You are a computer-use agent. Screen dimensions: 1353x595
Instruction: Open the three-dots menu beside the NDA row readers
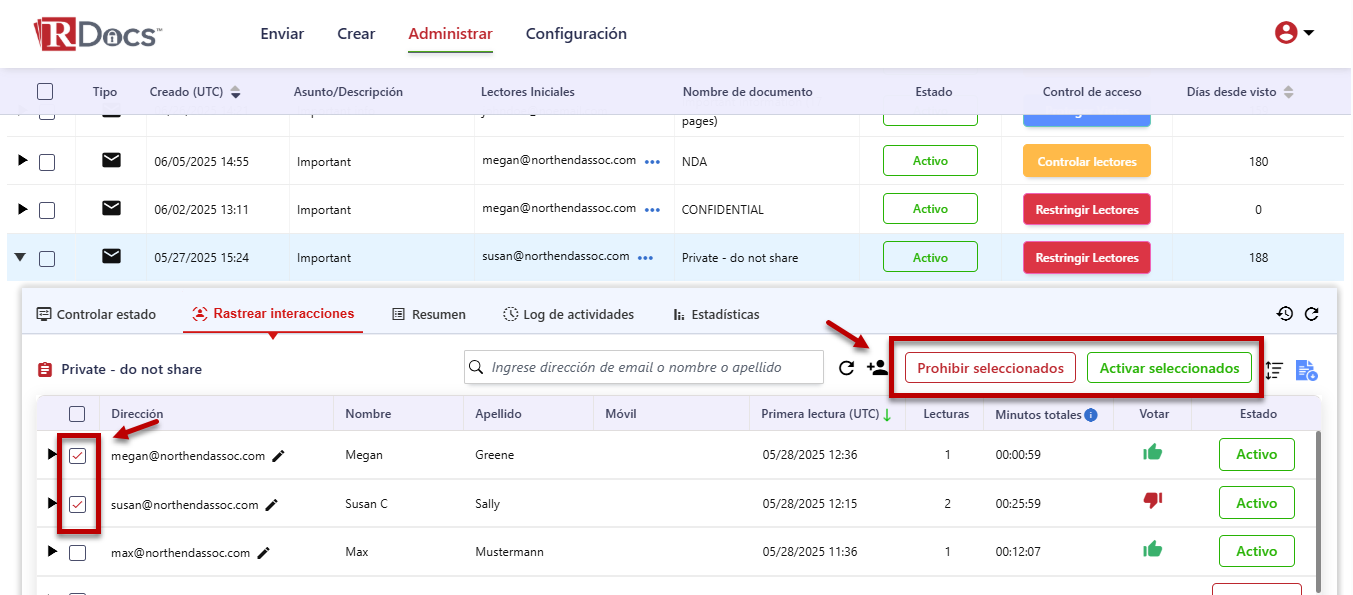pos(653,162)
